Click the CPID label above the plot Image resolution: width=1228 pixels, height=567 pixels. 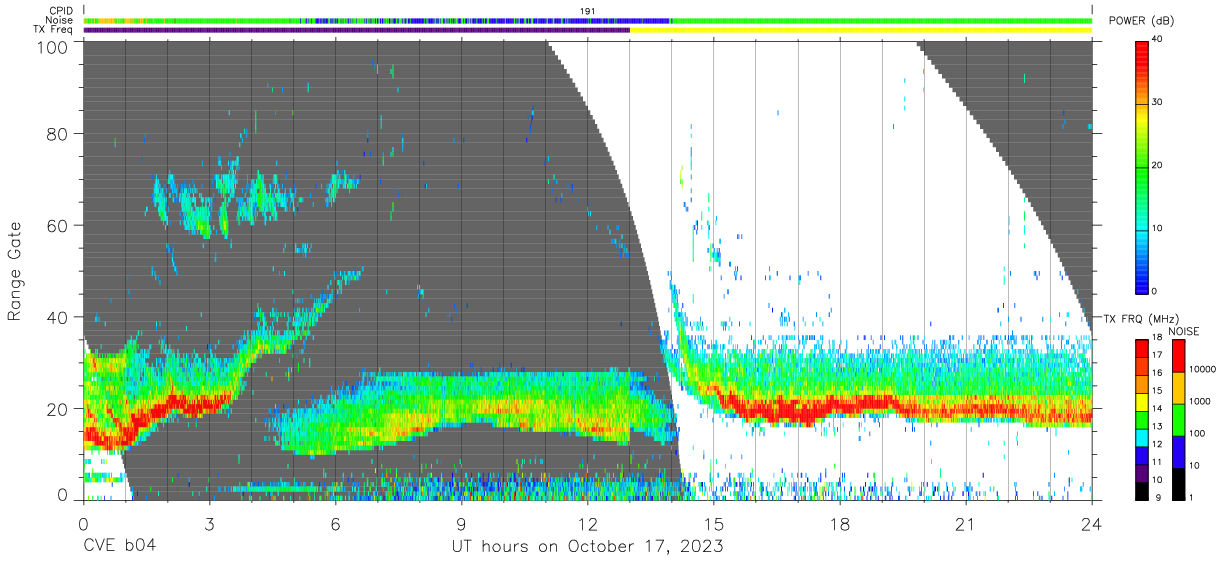point(60,11)
